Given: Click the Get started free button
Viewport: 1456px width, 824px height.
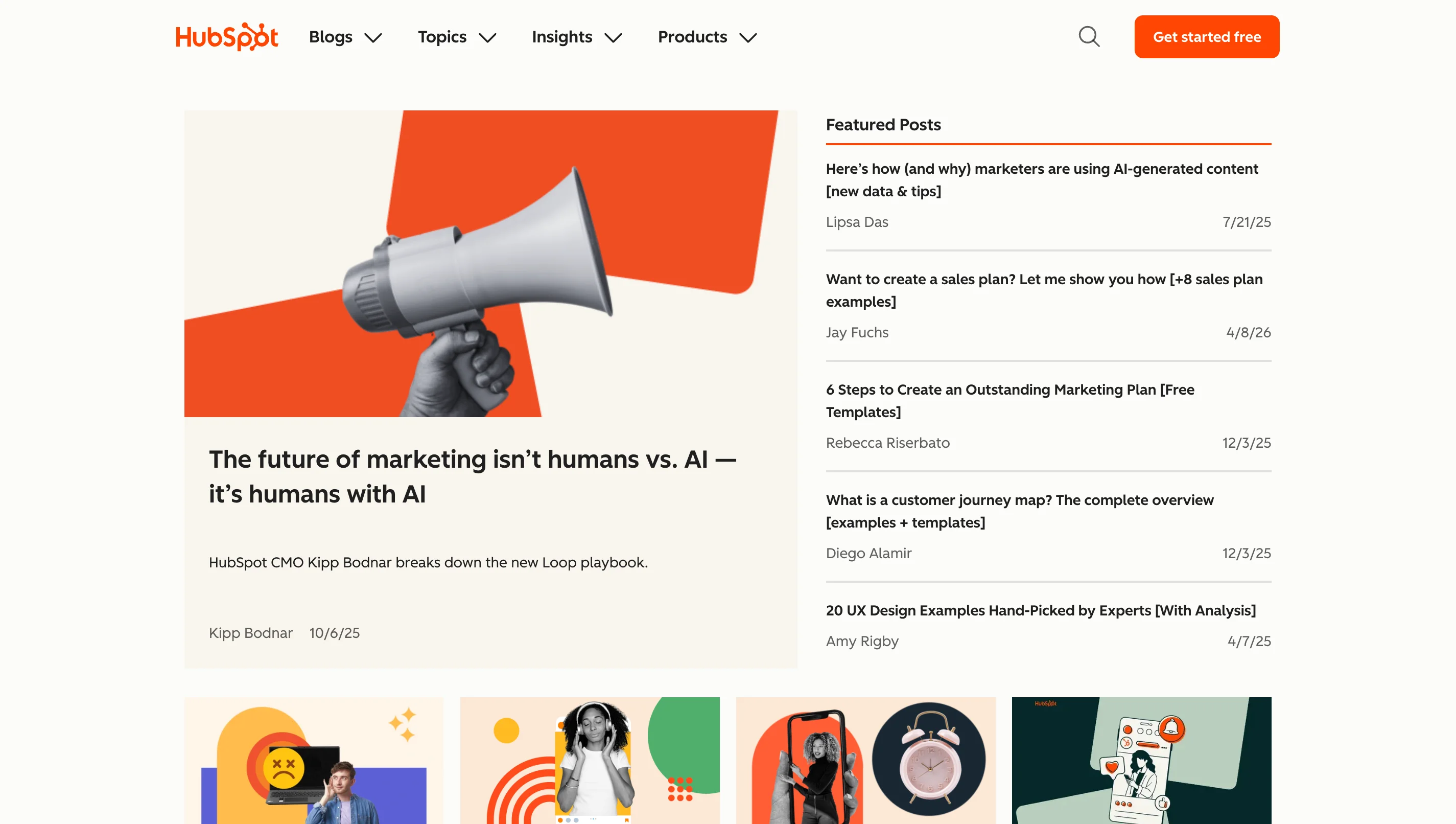Looking at the screenshot, I should pyautogui.click(x=1207, y=37).
